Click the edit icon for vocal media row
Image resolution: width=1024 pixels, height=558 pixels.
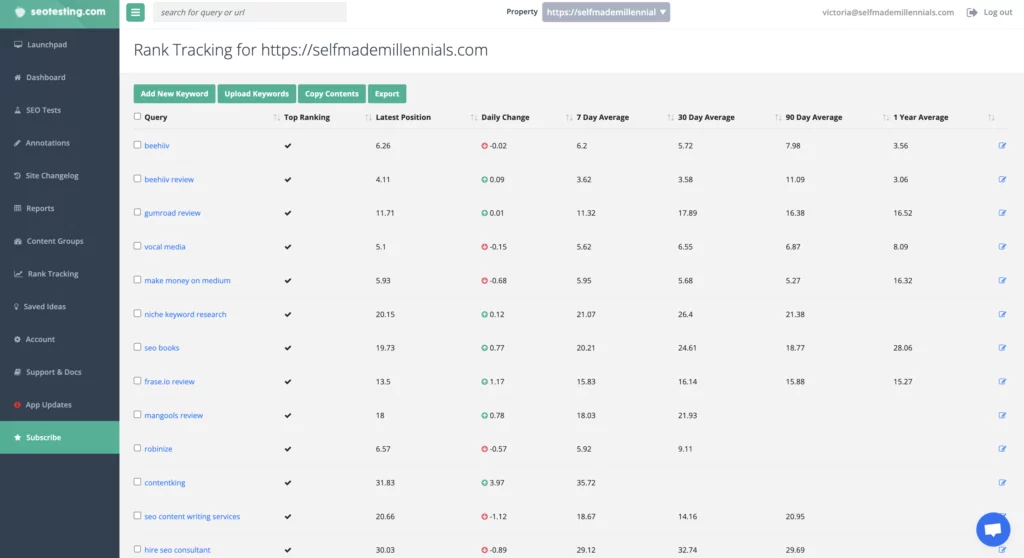coord(1002,246)
